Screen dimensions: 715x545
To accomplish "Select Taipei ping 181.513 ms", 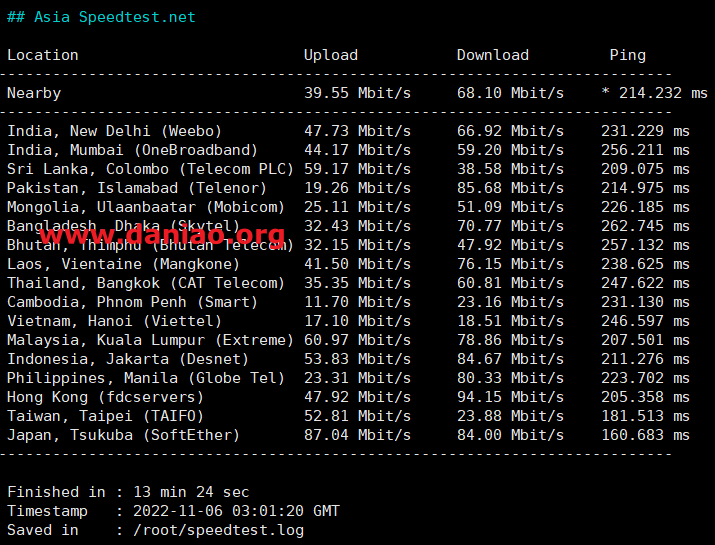I will (x=645, y=416).
